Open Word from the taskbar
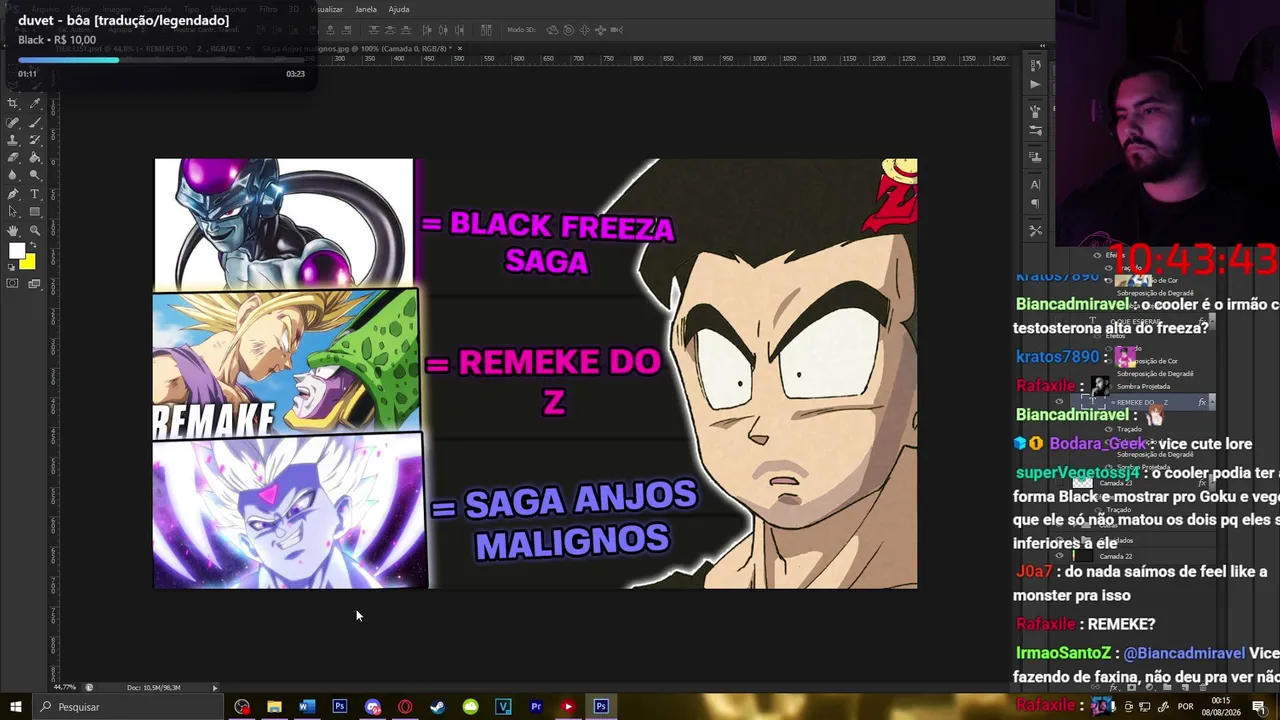Screen dimensions: 1280x720 pyautogui.click(x=307, y=707)
